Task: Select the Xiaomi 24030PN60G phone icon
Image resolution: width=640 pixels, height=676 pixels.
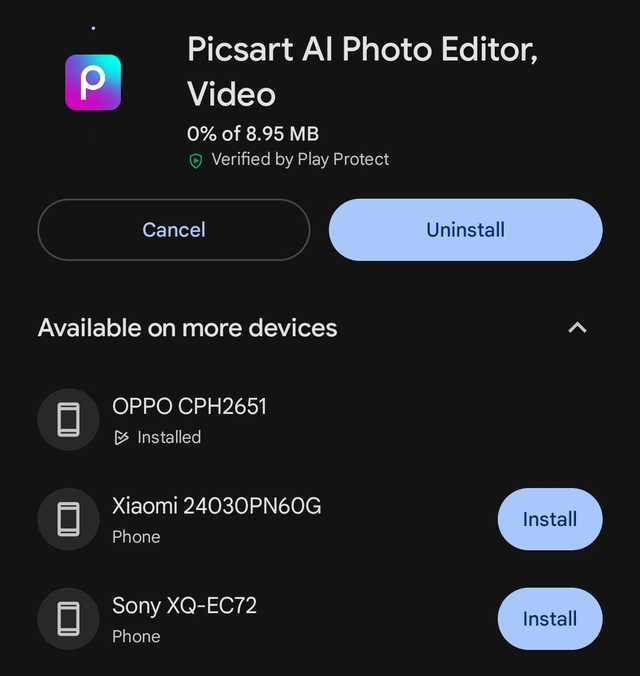Action: (69, 519)
